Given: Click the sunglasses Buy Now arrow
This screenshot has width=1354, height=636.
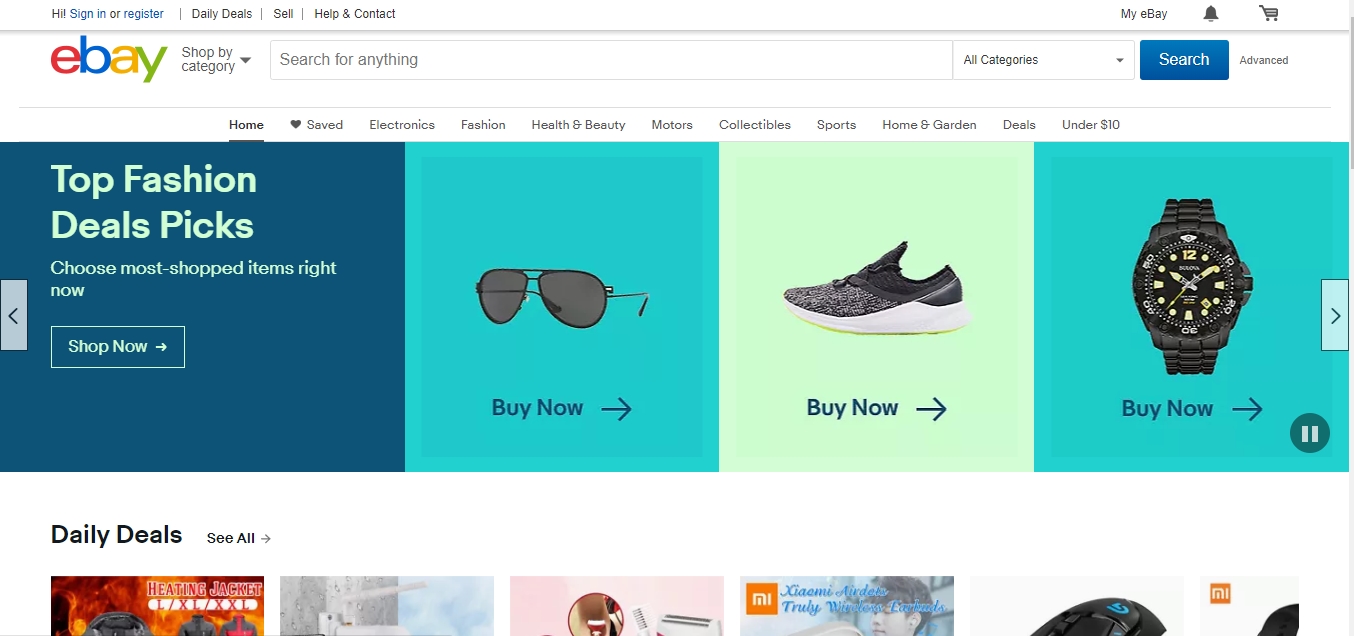Looking at the screenshot, I should (616, 408).
